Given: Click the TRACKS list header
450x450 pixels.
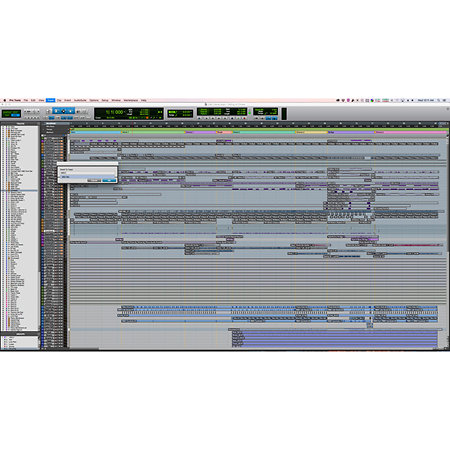Looking at the screenshot, I should (20, 124).
